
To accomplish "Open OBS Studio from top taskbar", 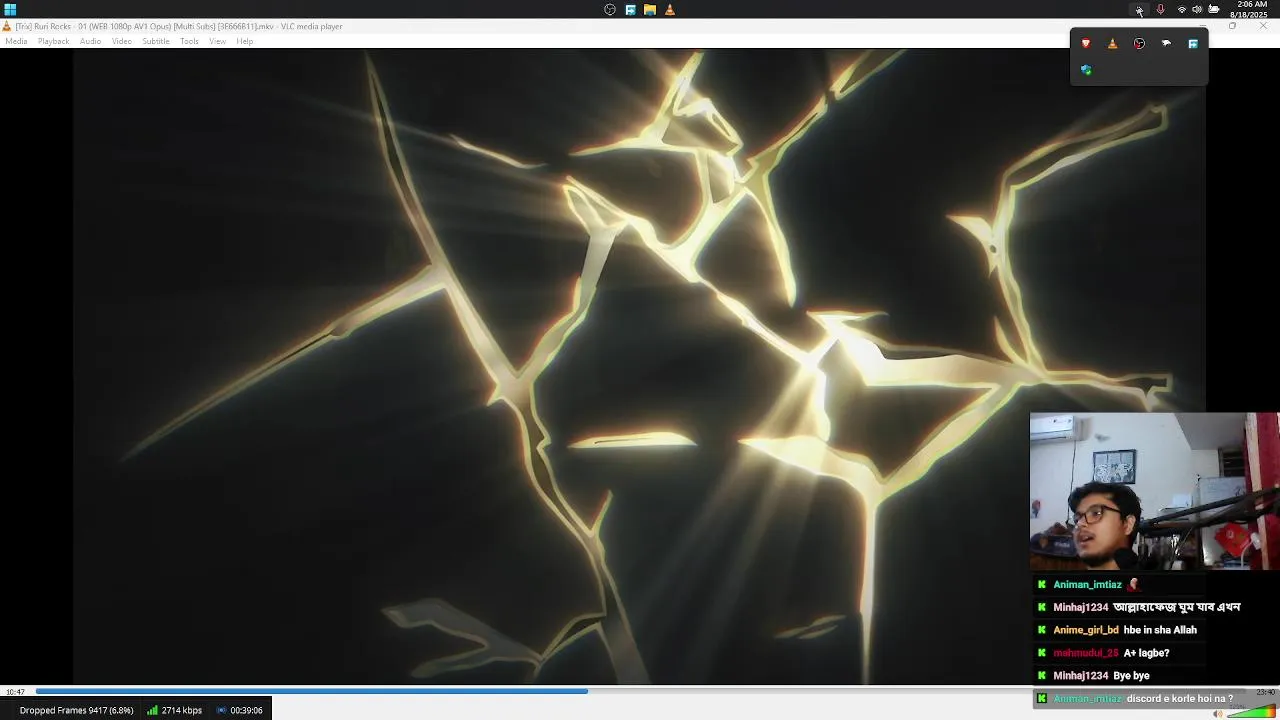I will point(610,10).
